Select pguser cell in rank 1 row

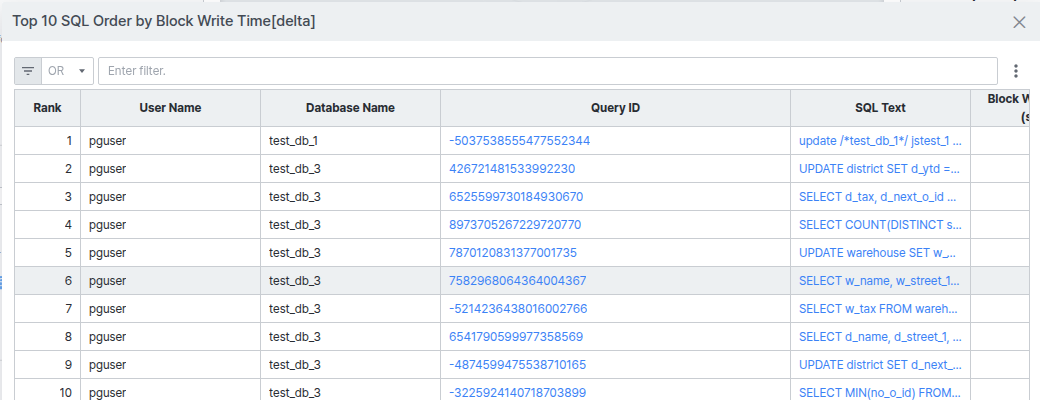170,141
